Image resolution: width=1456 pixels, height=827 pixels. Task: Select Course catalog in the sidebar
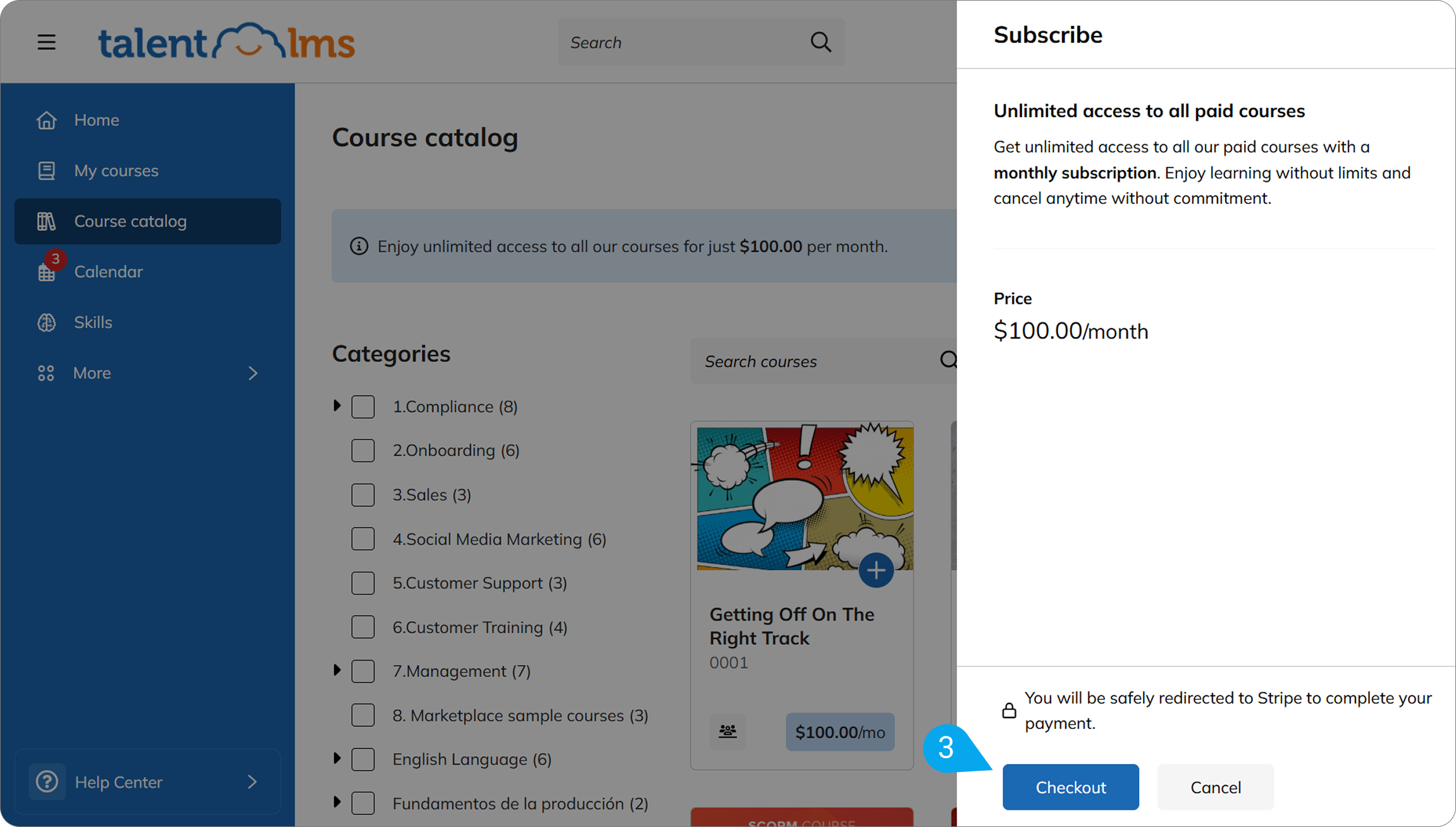(147, 221)
